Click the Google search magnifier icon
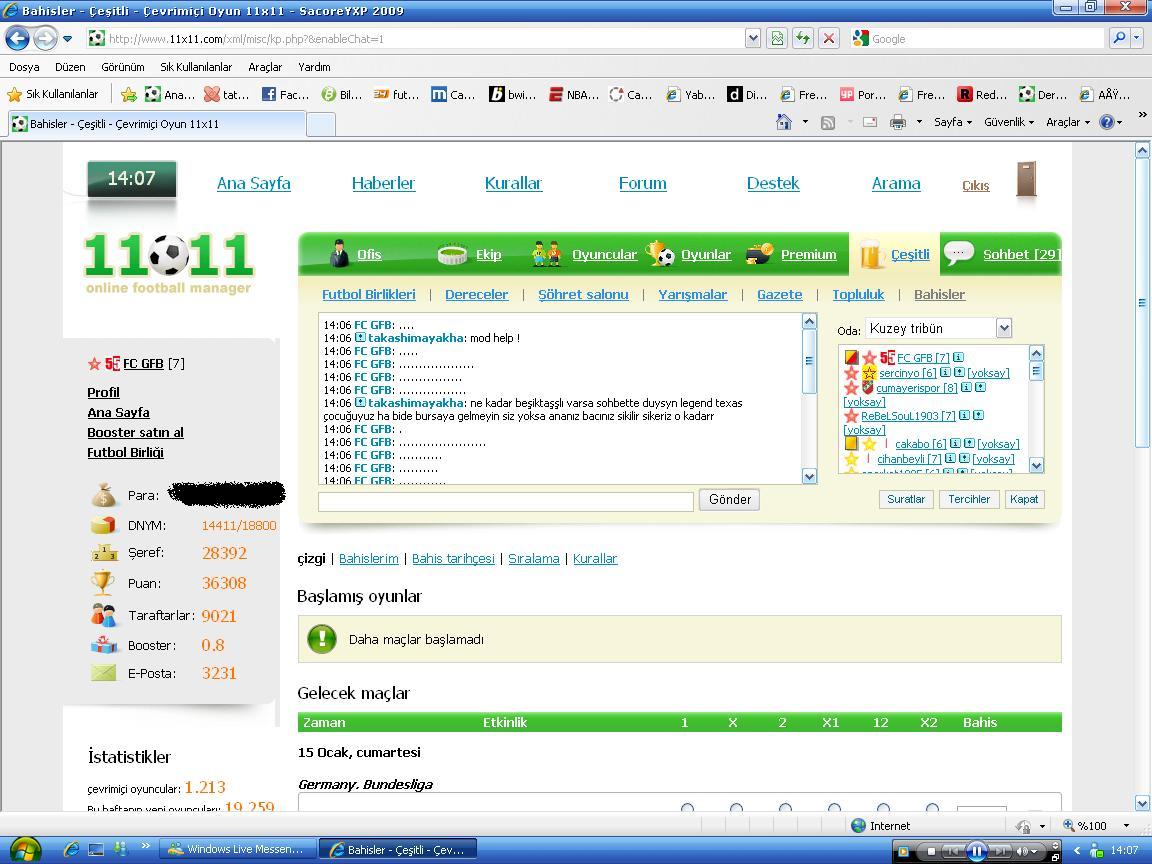 coord(1119,38)
